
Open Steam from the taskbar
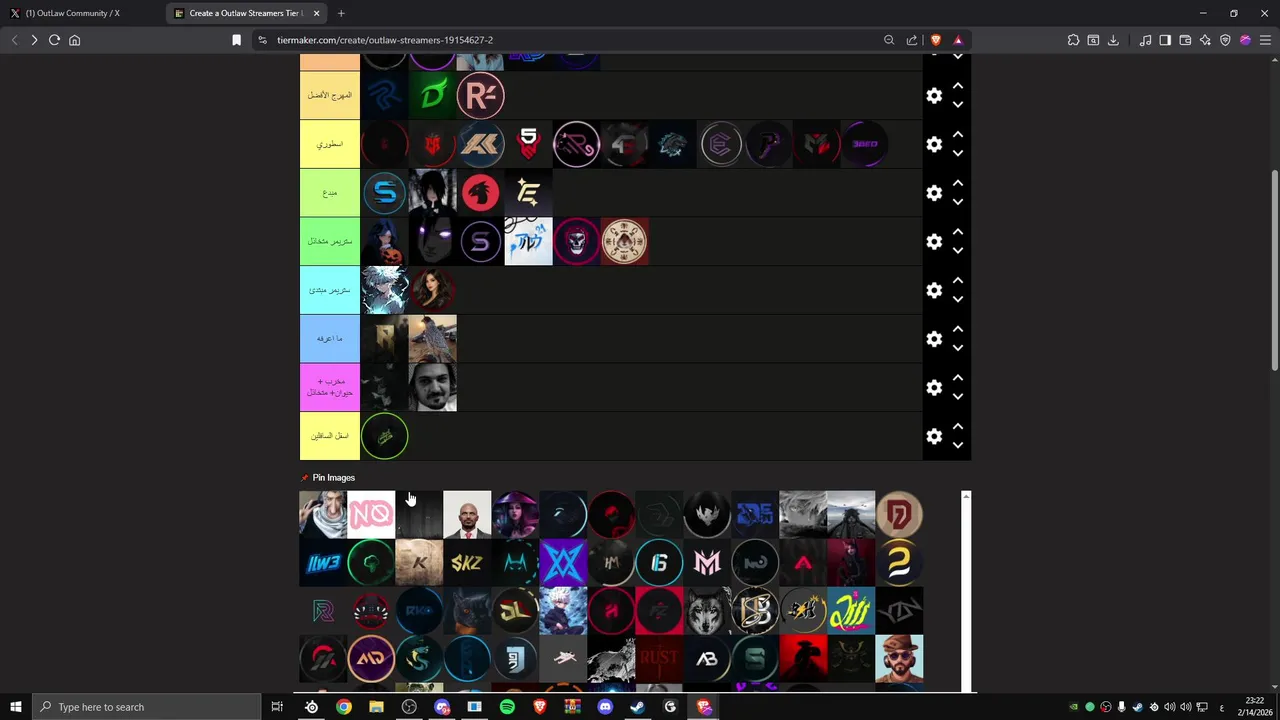pyautogui.click(x=637, y=707)
